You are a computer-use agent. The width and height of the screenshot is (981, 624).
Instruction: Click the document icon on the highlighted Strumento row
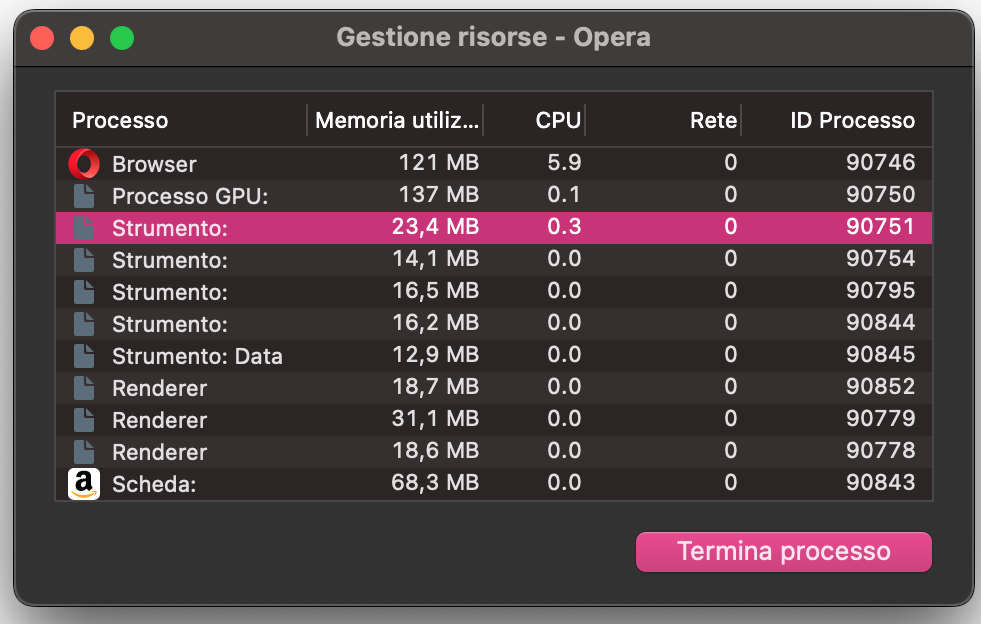[x=84, y=227]
